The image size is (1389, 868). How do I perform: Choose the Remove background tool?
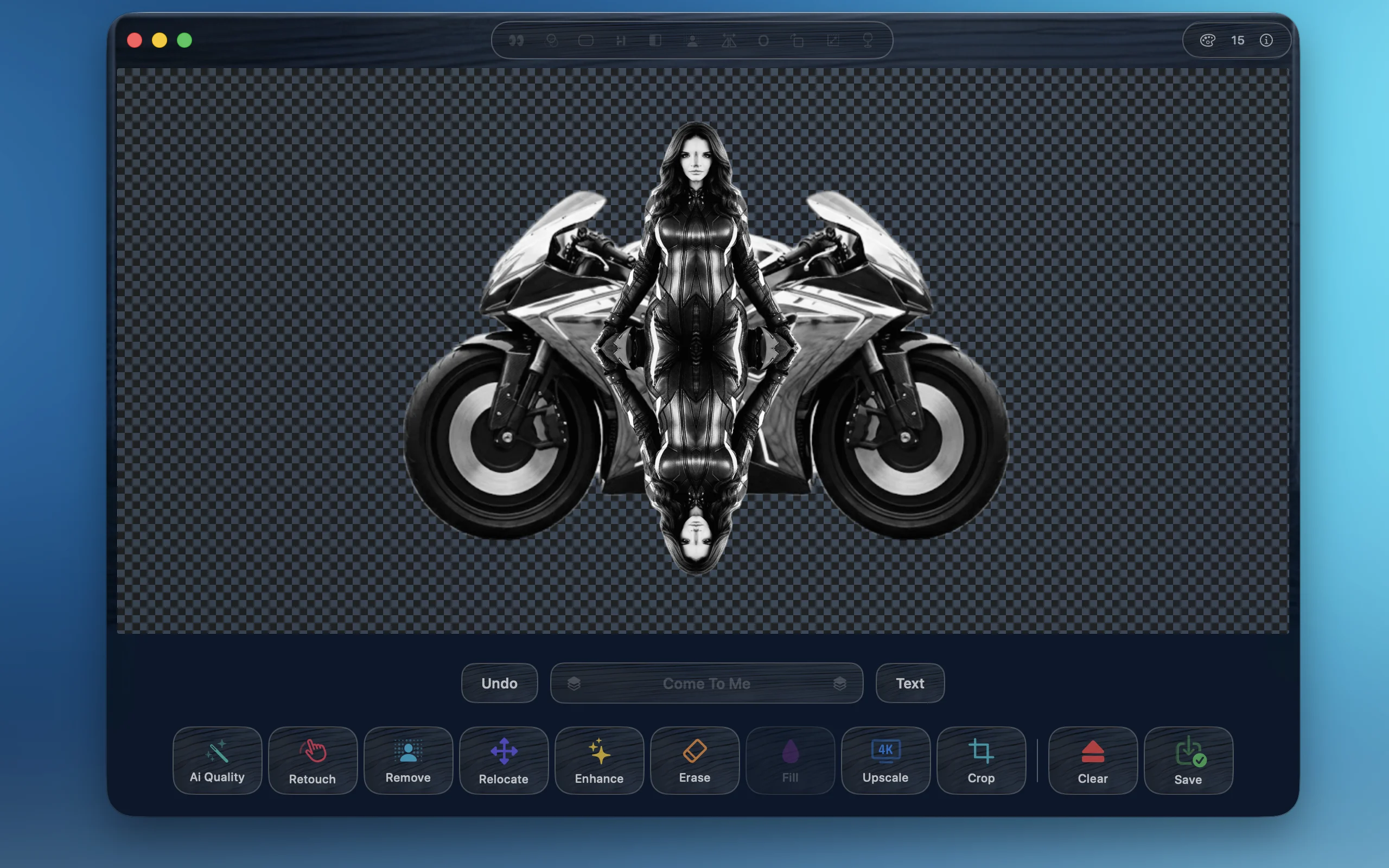(408, 760)
